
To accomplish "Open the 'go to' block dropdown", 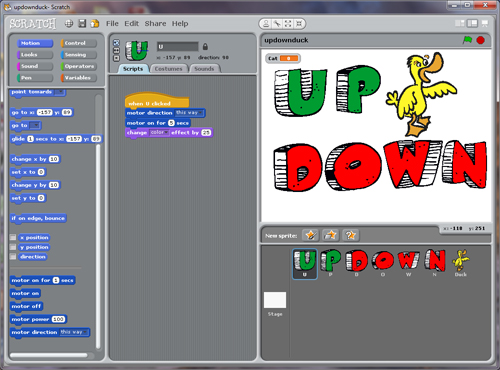I will 35,126.
